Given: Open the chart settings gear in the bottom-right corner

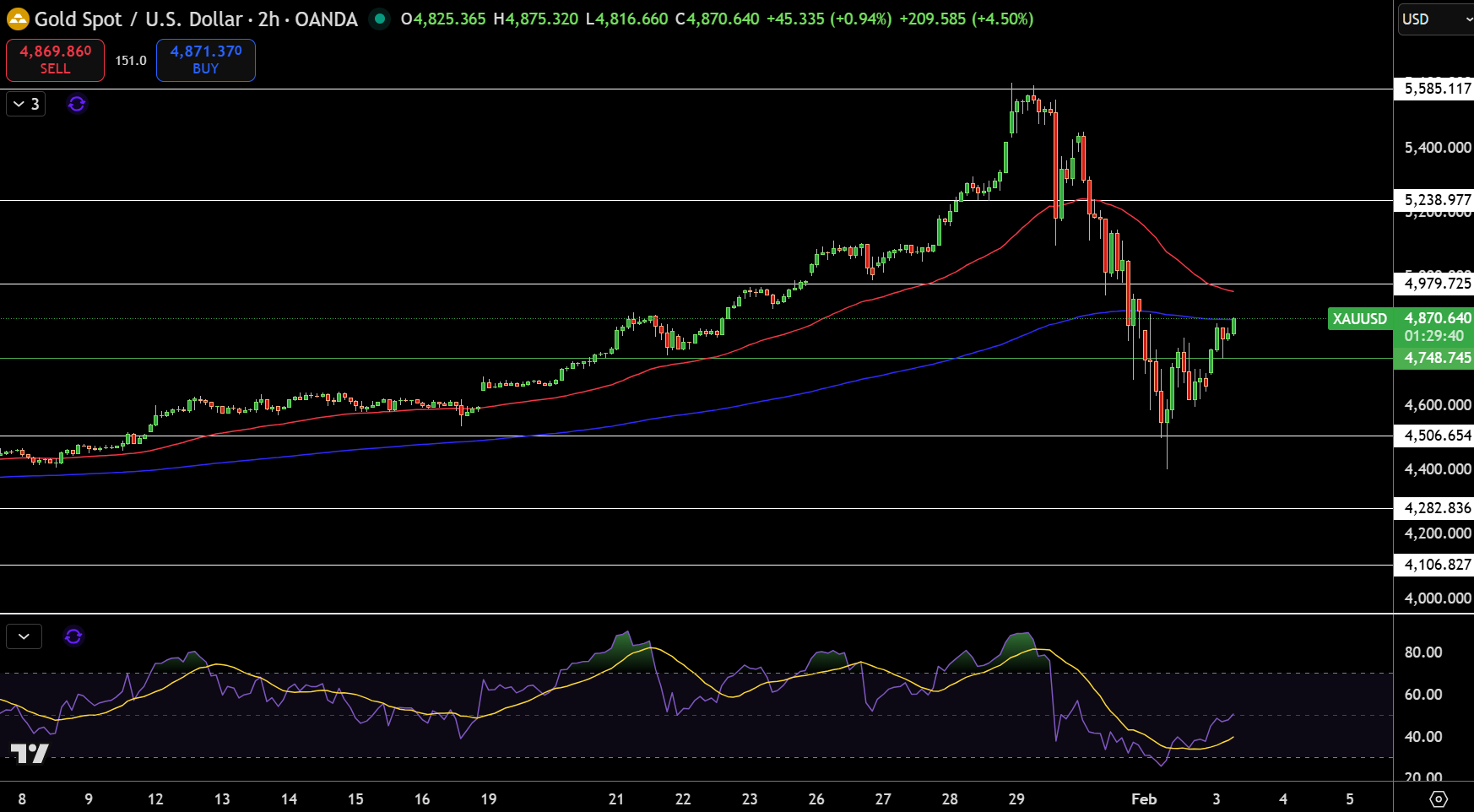Looking at the screenshot, I should (1439, 797).
